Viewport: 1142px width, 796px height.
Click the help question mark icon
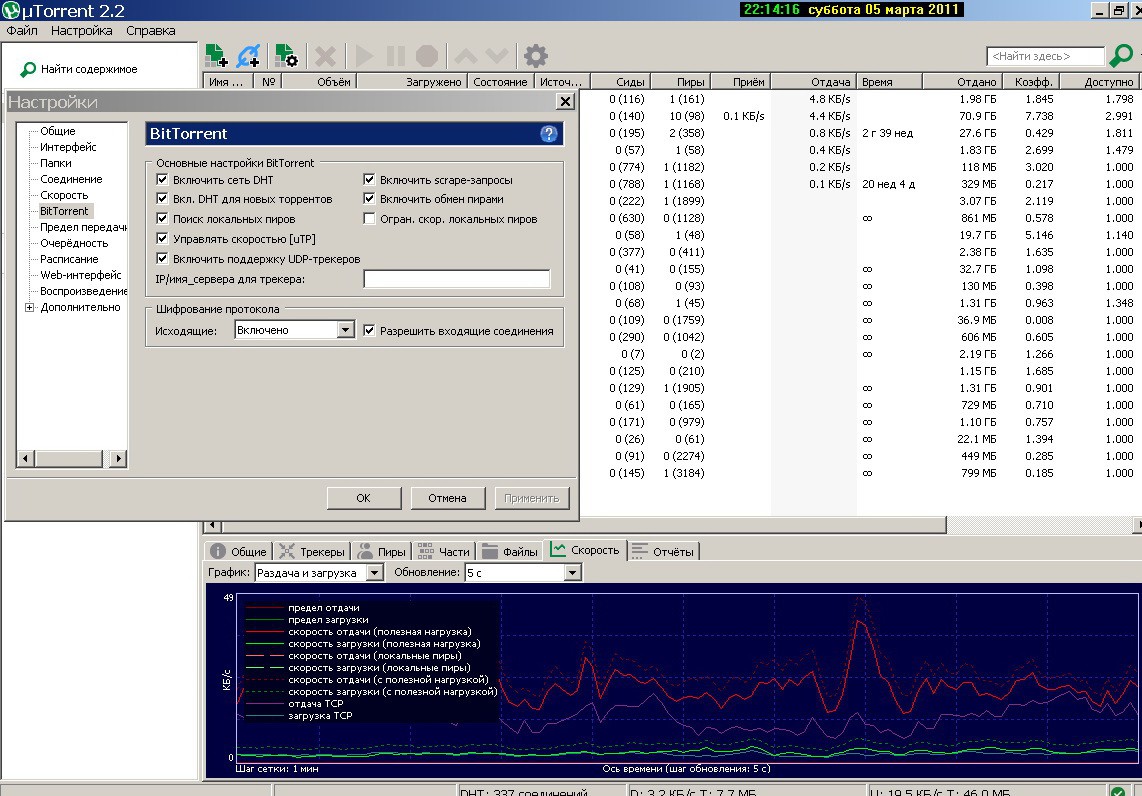(x=548, y=133)
